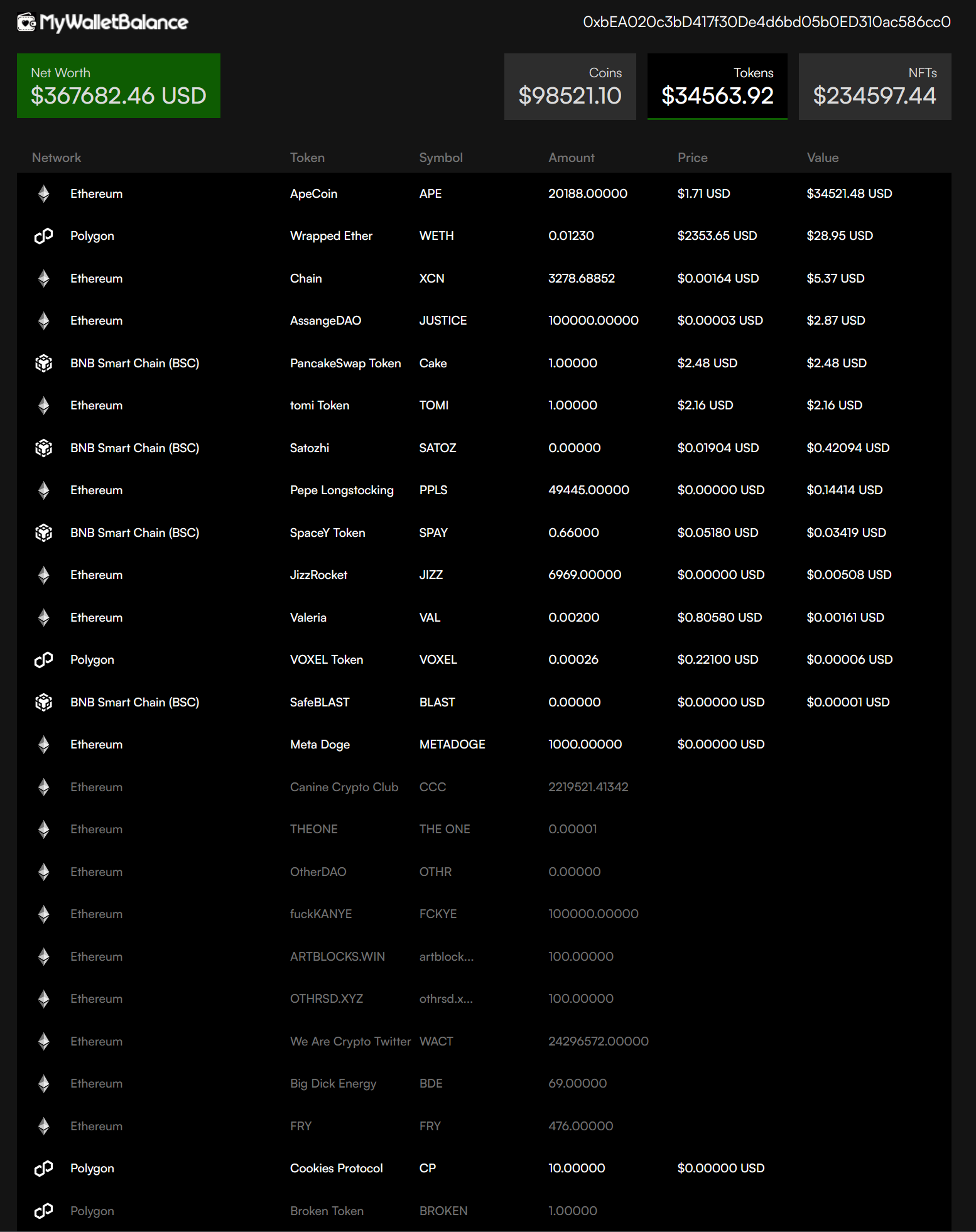The width and height of the screenshot is (976, 1232).
Task: Select the JUSTICE symbol cell
Action: click(x=443, y=321)
